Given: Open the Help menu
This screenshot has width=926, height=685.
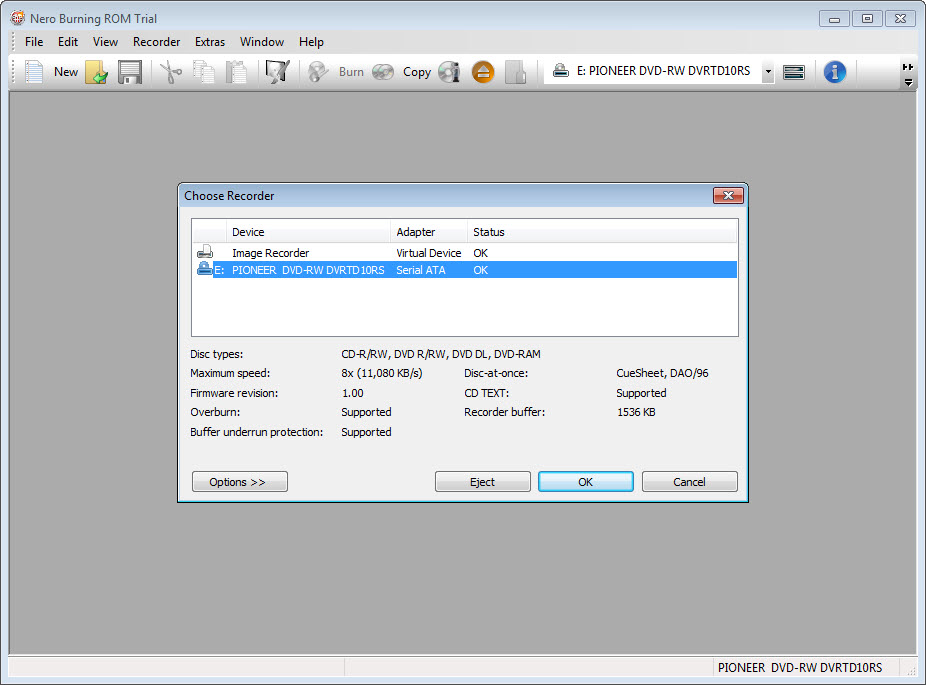Looking at the screenshot, I should pyautogui.click(x=311, y=42).
